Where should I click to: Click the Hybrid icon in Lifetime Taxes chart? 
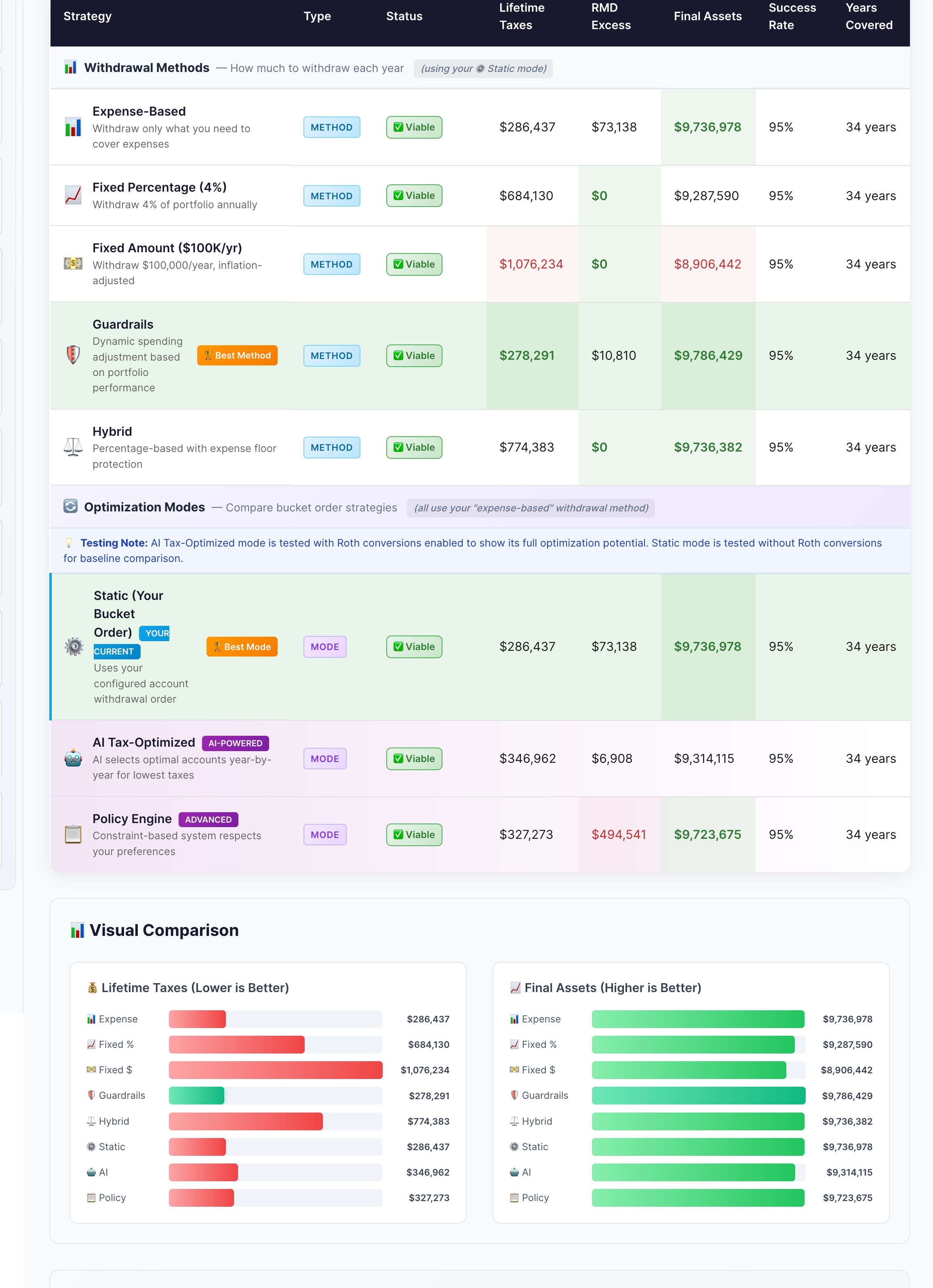click(x=91, y=1121)
